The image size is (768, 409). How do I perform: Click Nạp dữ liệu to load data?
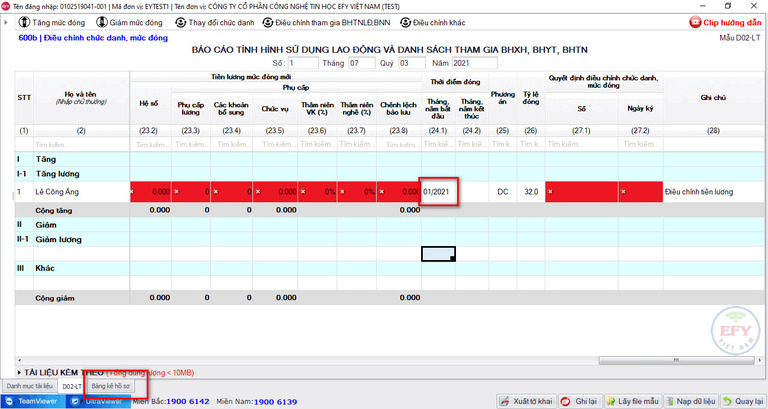coord(691,401)
